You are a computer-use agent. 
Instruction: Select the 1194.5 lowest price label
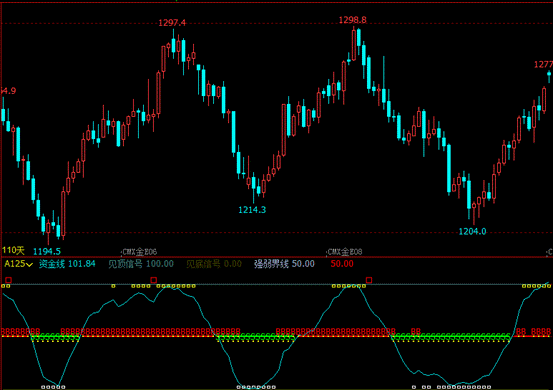[x=47, y=251]
